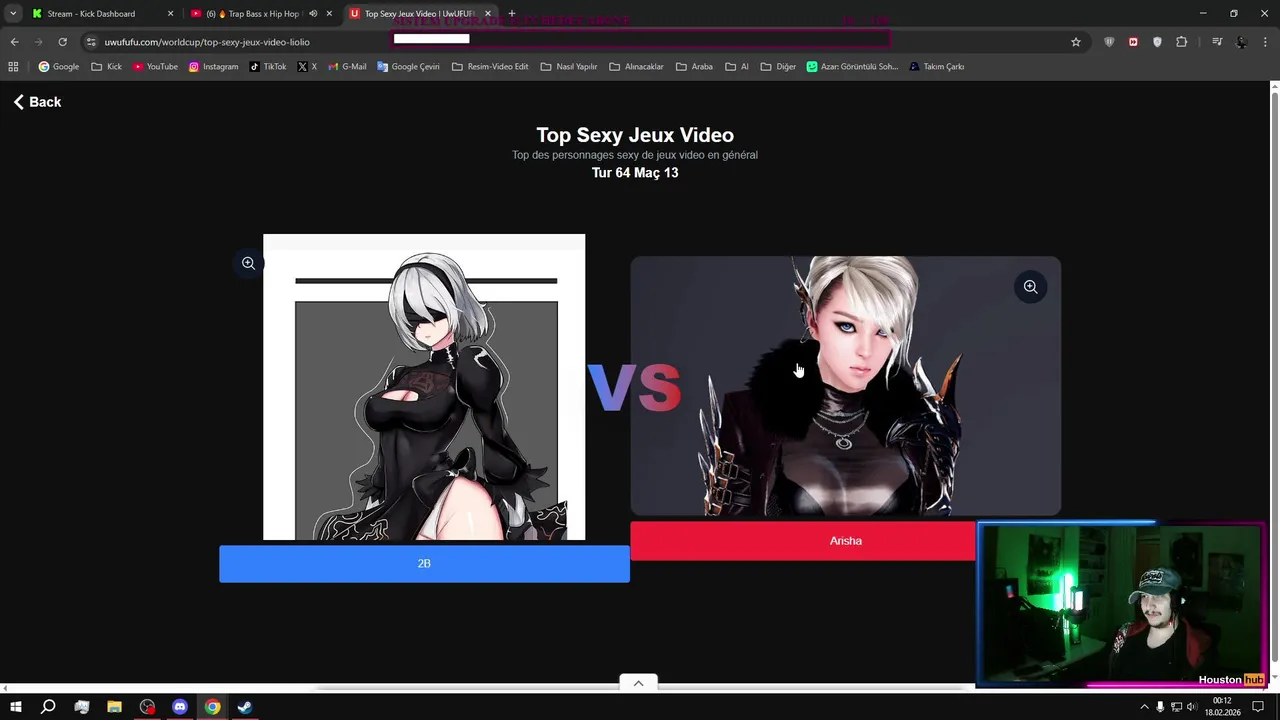Expand the Nasıl Yapılır bookmarks folder
The width and height of the screenshot is (1280, 720).
[569, 67]
